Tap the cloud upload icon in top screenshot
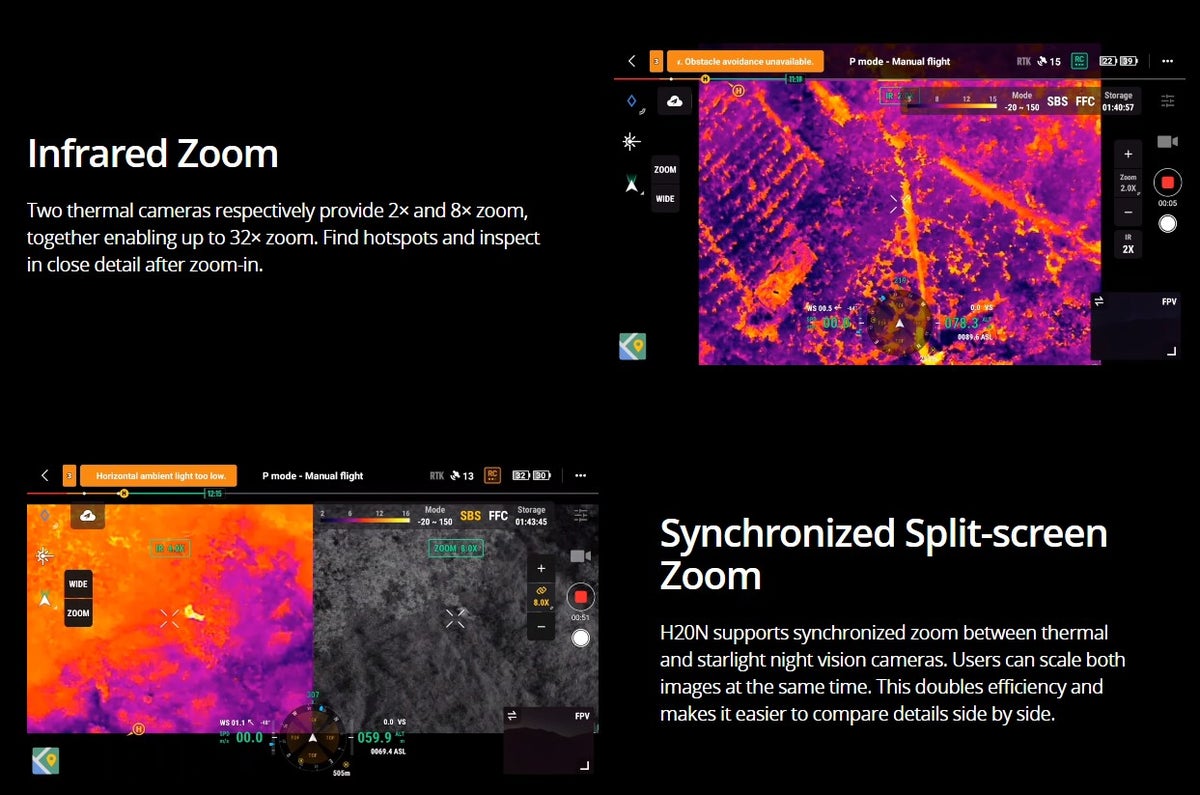1200x795 pixels. pos(675,101)
